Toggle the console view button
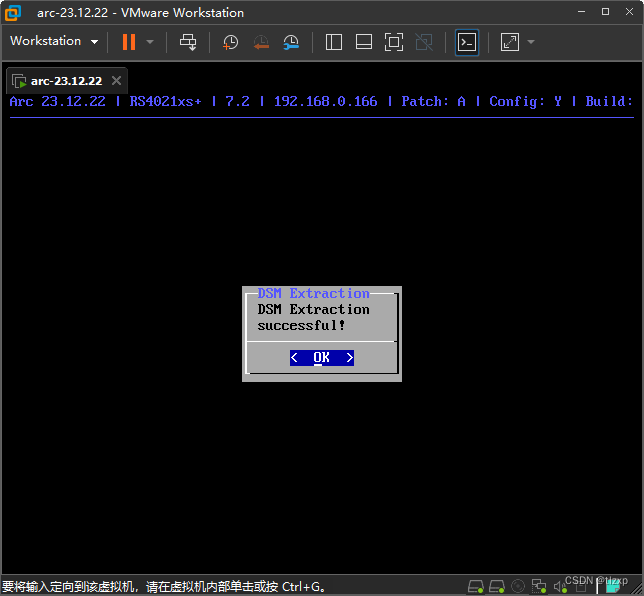Viewport: 644px width, 596px height. (x=467, y=42)
